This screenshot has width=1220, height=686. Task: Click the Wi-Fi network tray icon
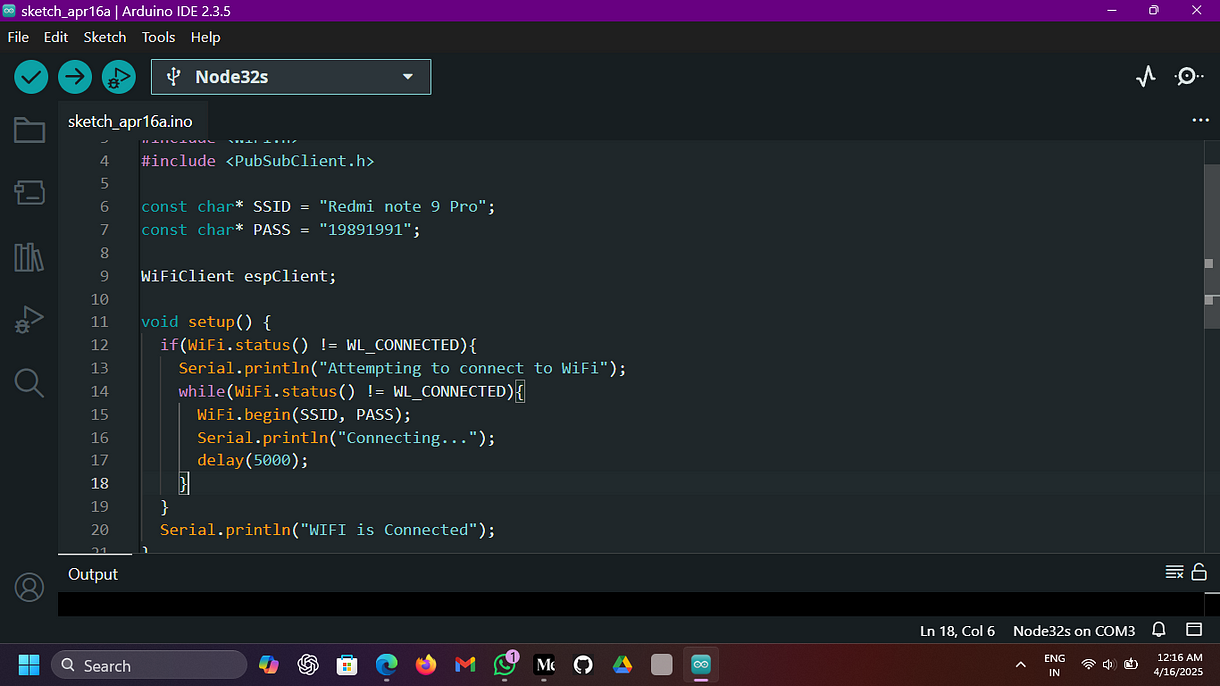pos(1088,665)
